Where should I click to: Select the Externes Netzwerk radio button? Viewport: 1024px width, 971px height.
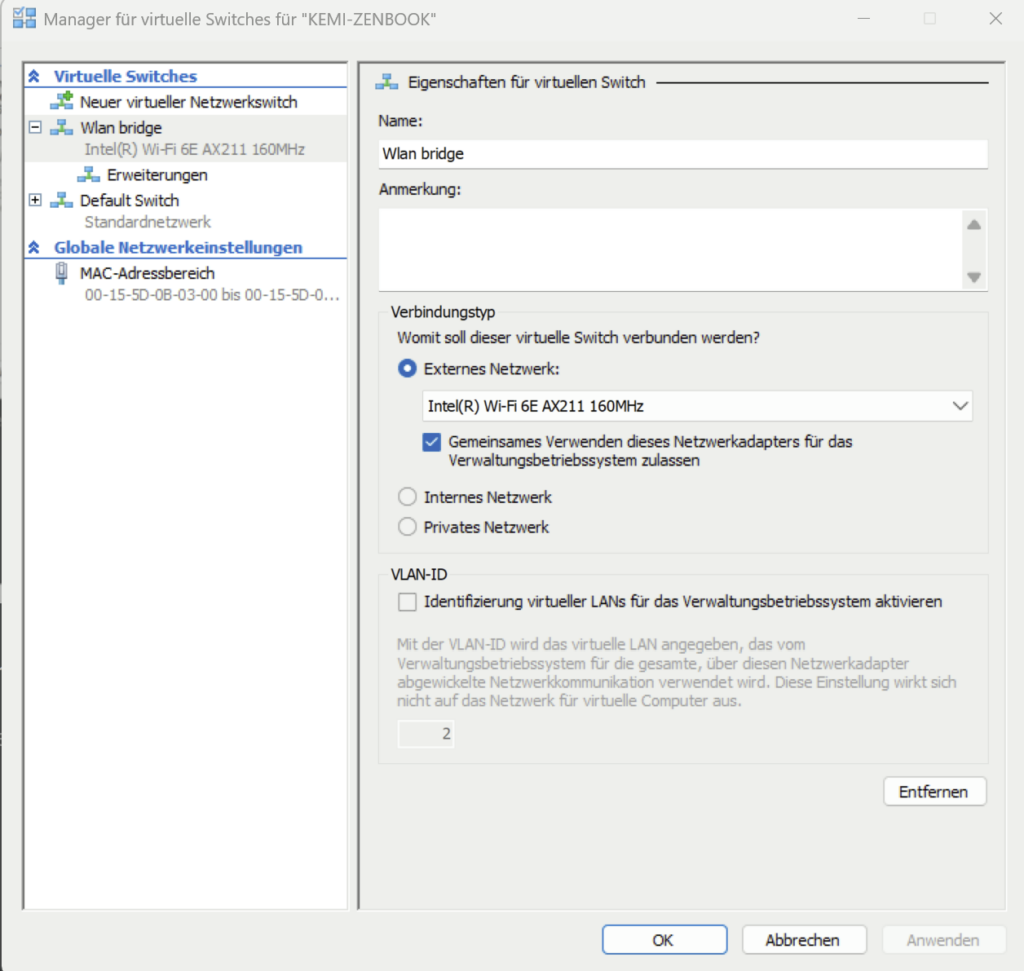point(408,368)
